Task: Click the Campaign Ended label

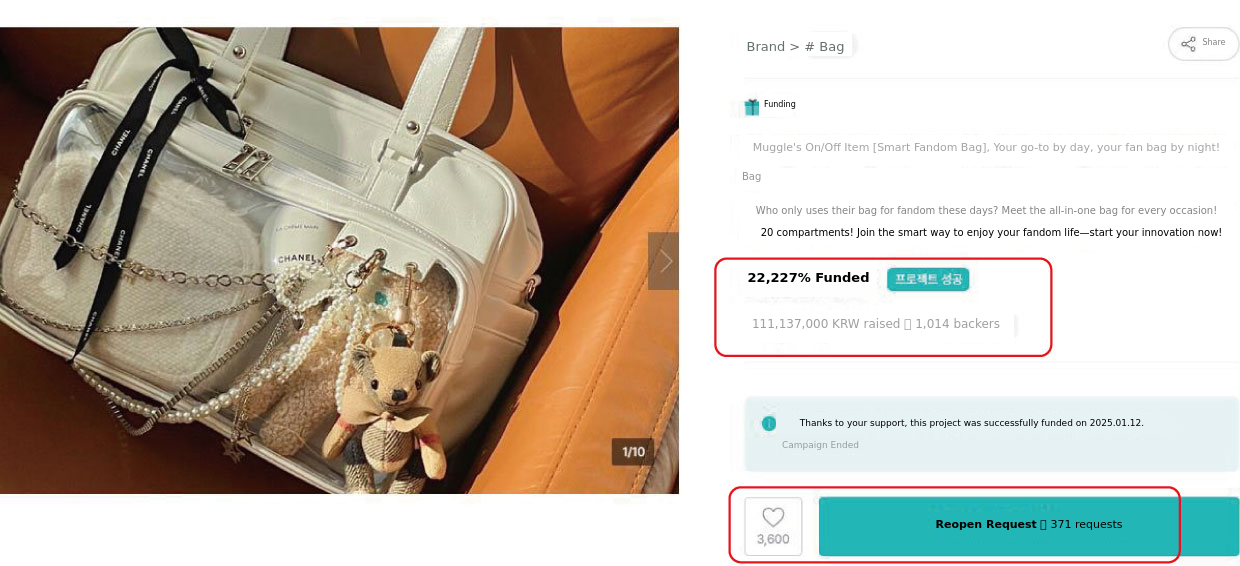Action: tap(820, 445)
